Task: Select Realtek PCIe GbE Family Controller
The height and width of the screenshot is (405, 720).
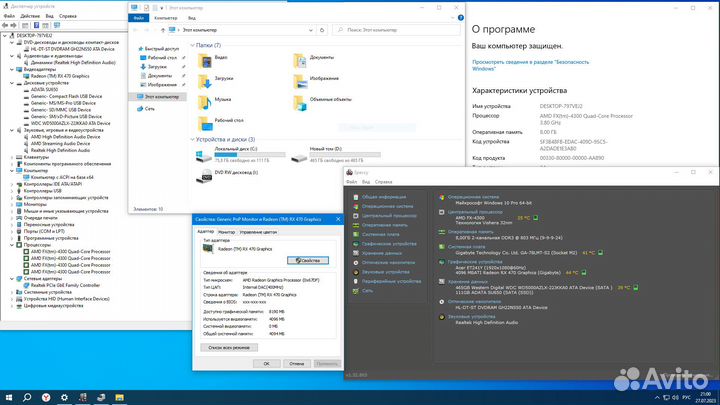Action: point(65,285)
